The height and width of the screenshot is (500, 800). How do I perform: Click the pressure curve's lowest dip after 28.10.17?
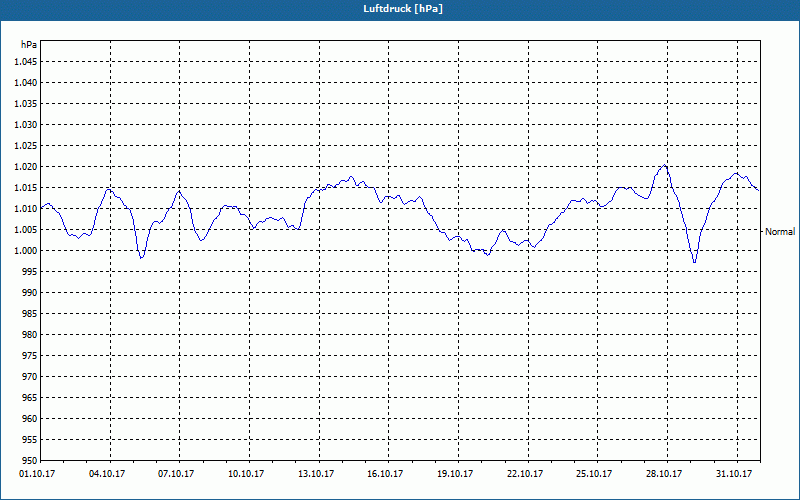(694, 262)
